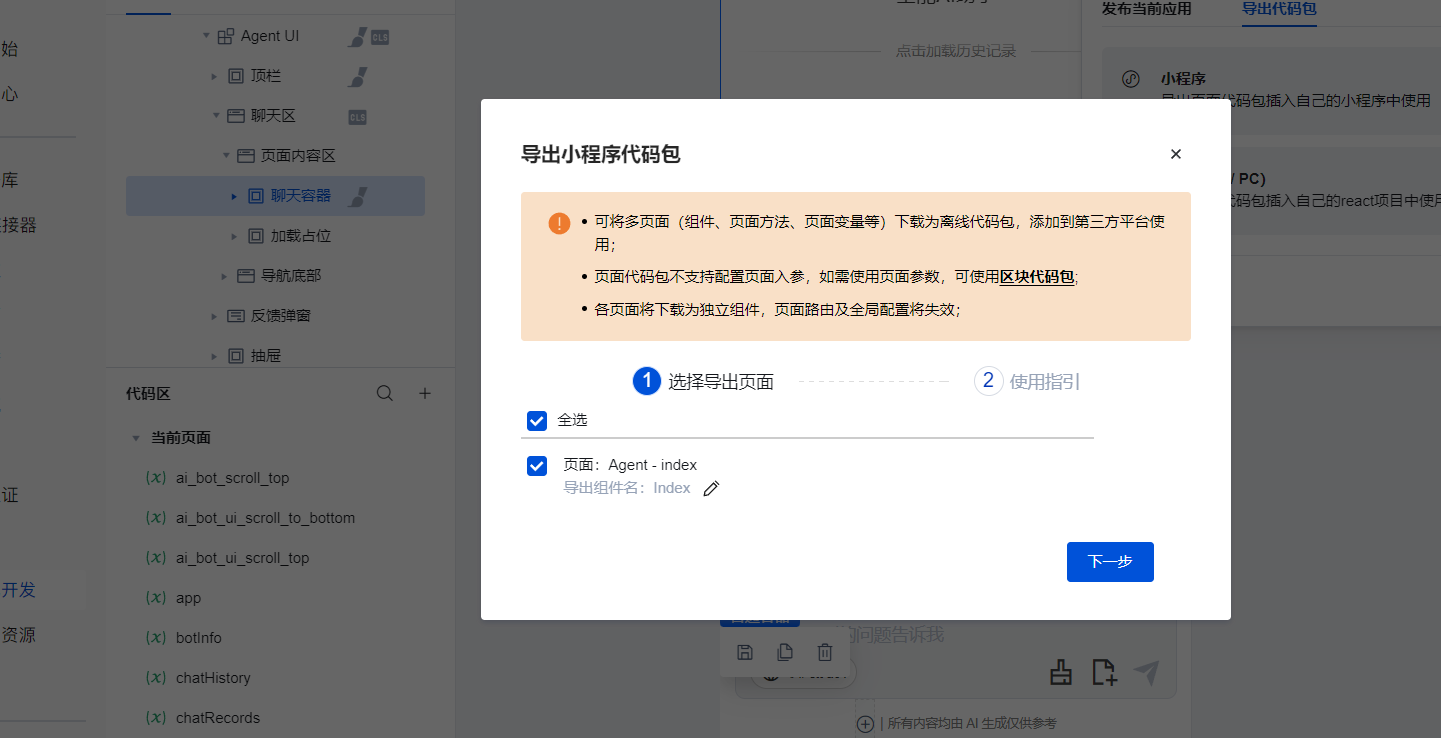Expand the 加载占位 tree node
Image resolution: width=1441 pixels, height=738 pixels.
234,236
